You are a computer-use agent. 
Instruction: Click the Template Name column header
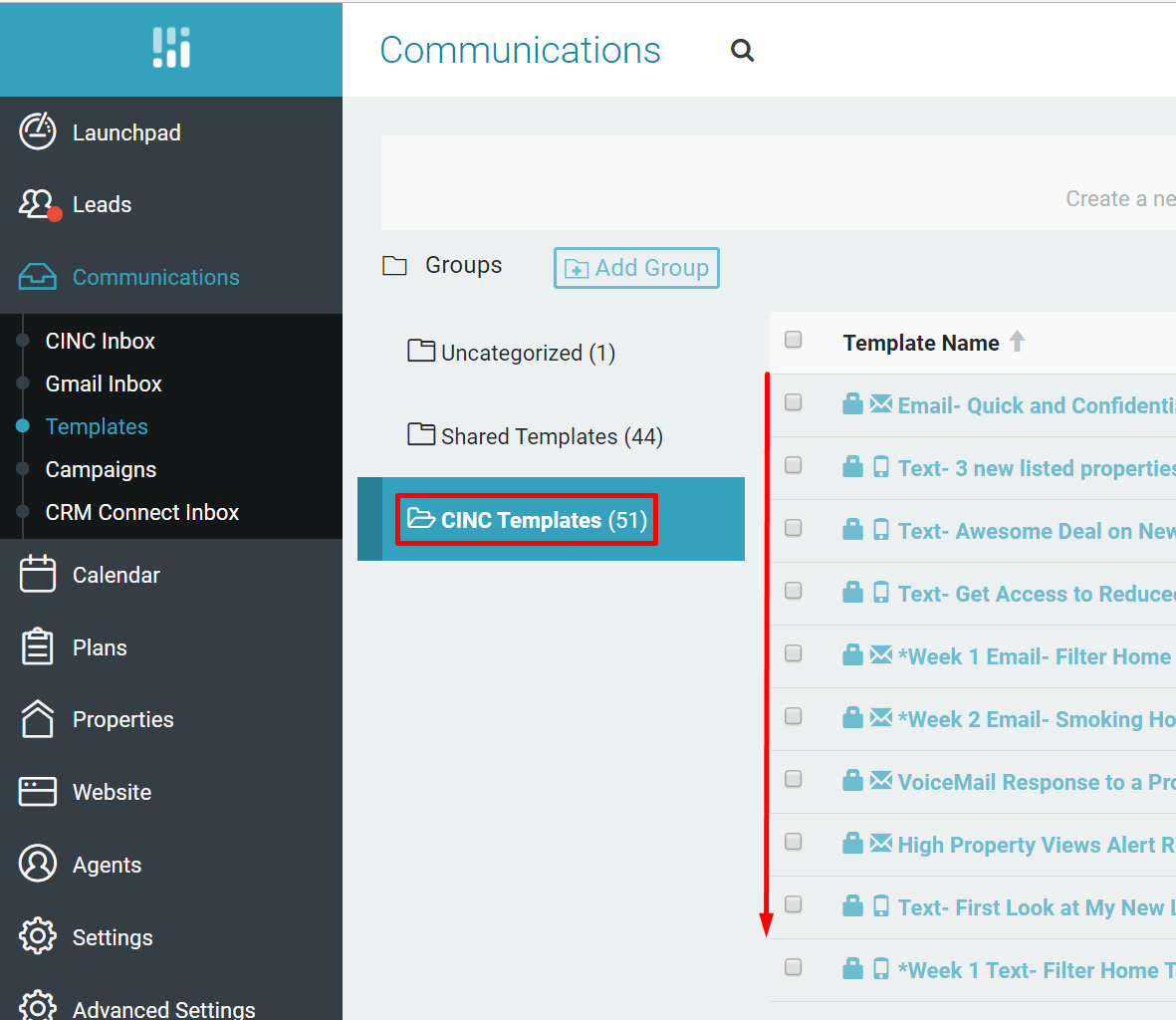(921, 343)
